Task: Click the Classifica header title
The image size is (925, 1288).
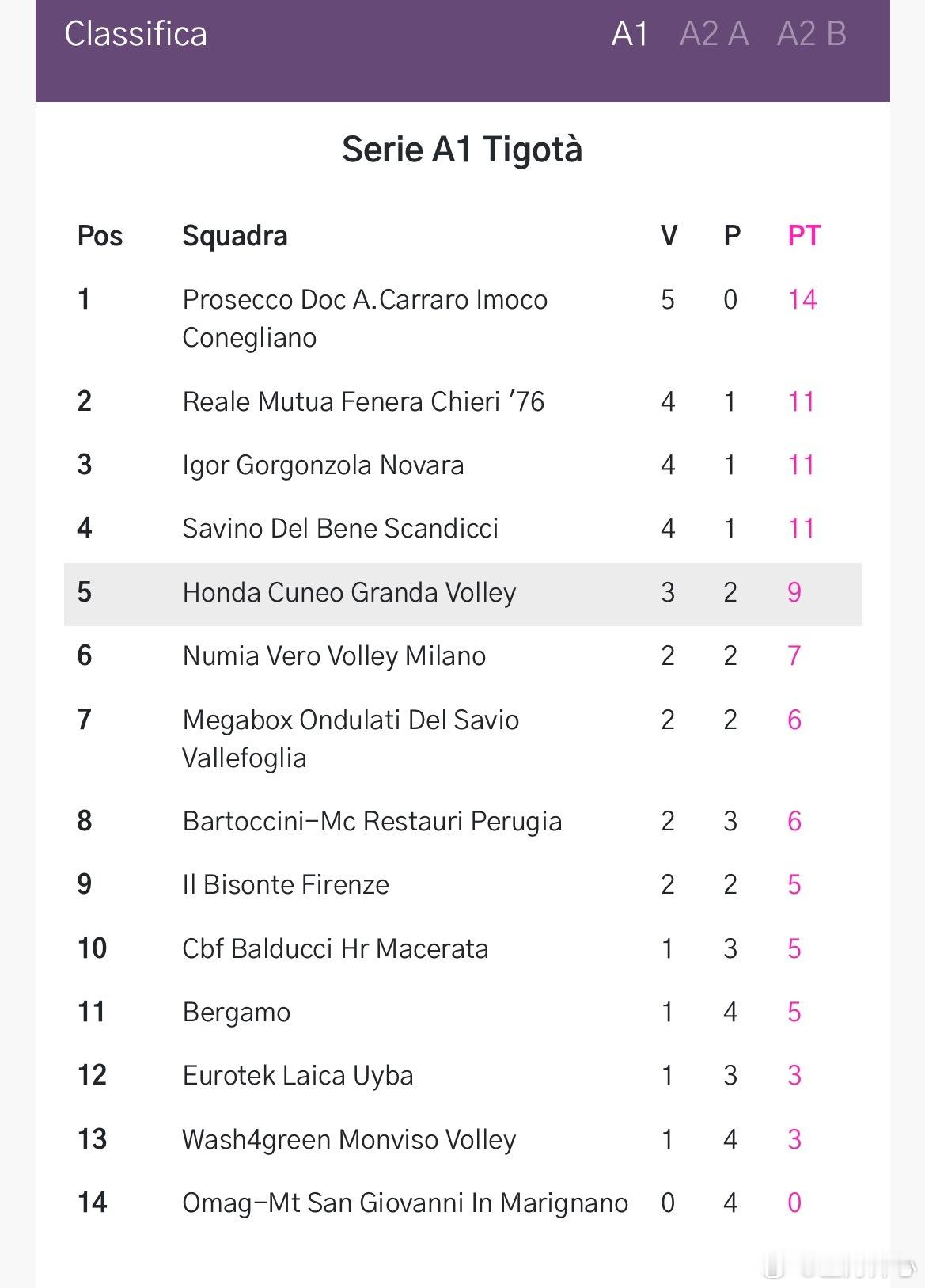Action: pyautogui.click(x=135, y=34)
